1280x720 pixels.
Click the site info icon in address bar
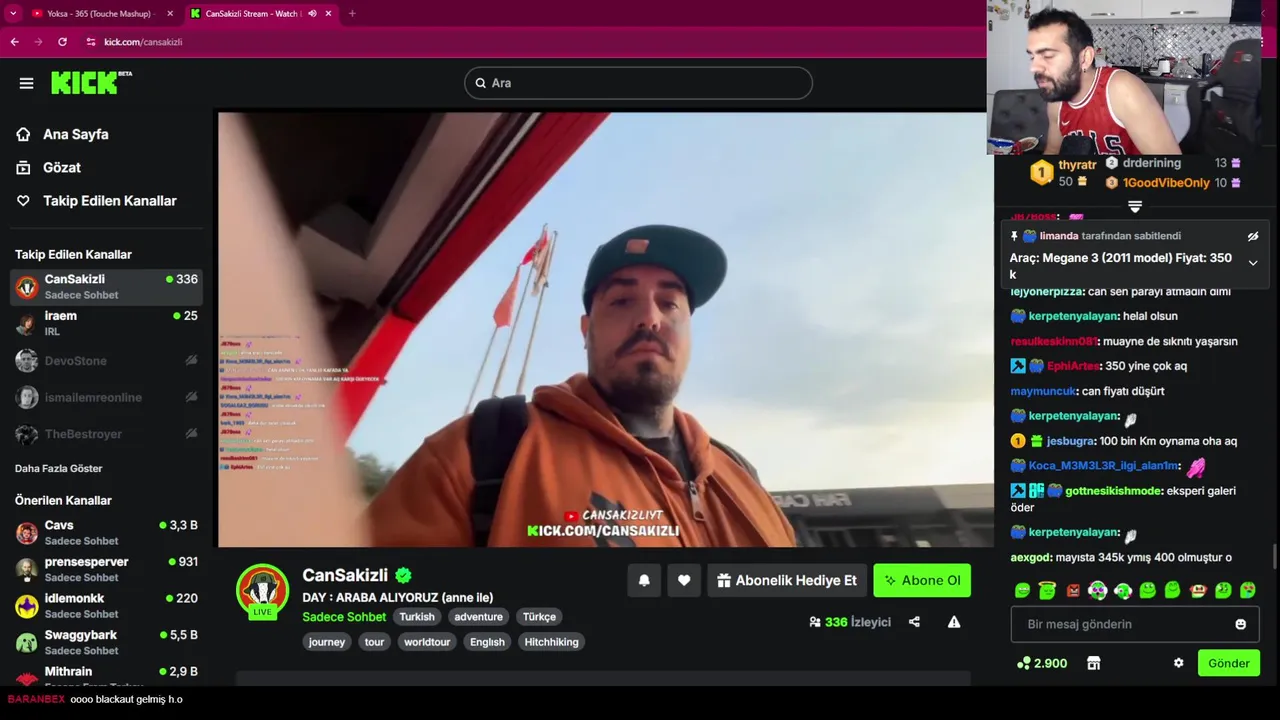click(x=91, y=42)
